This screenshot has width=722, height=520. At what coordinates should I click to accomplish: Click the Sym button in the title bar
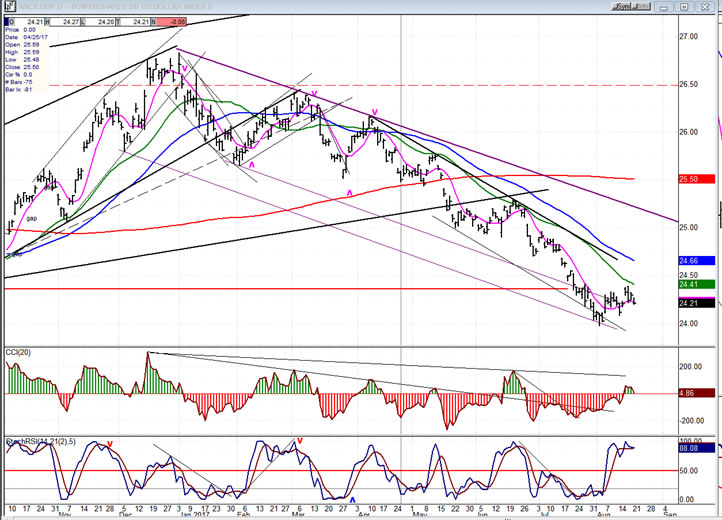pos(623,6)
